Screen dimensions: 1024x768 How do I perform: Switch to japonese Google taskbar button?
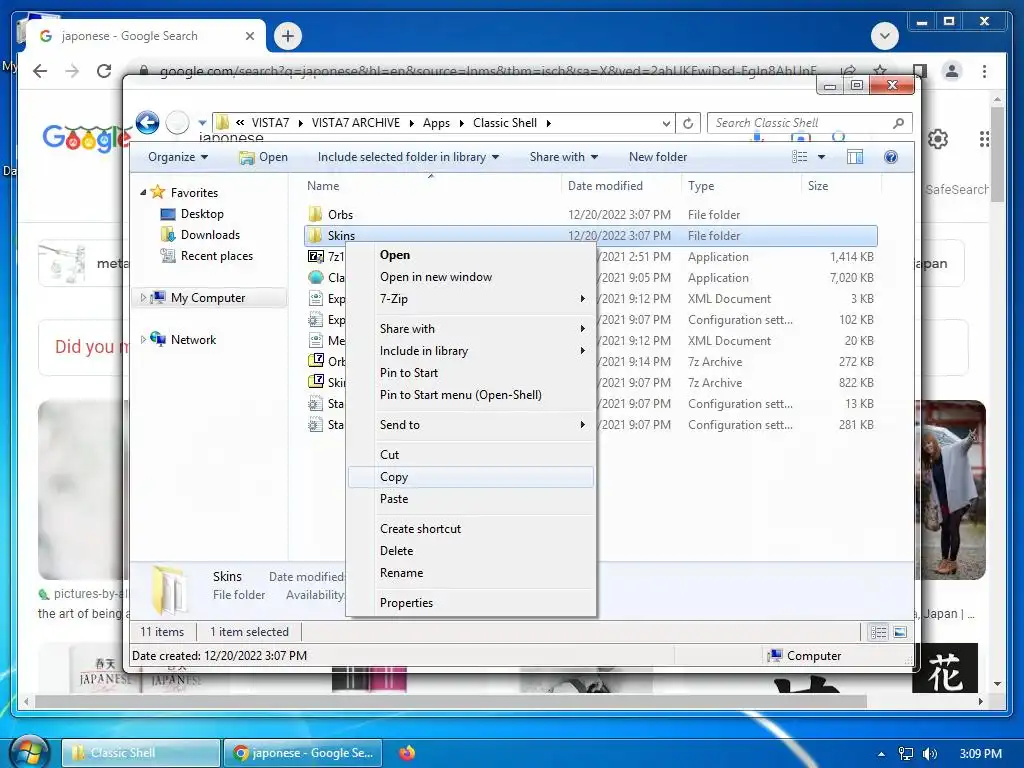303,753
